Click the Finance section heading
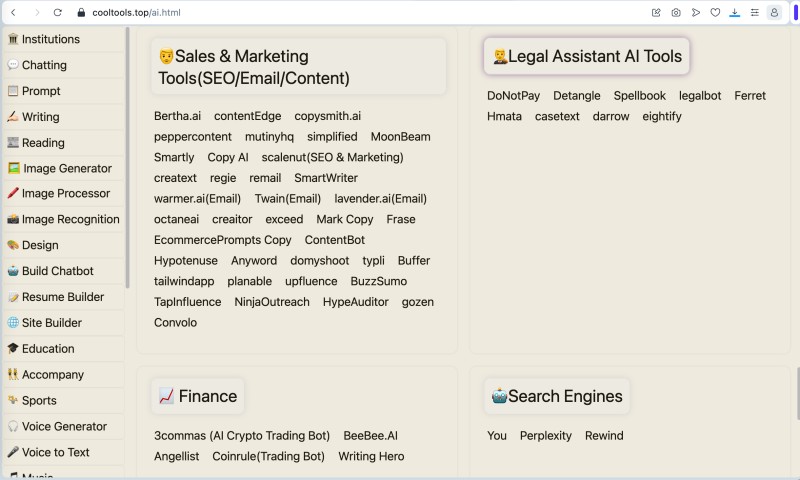 pos(197,396)
